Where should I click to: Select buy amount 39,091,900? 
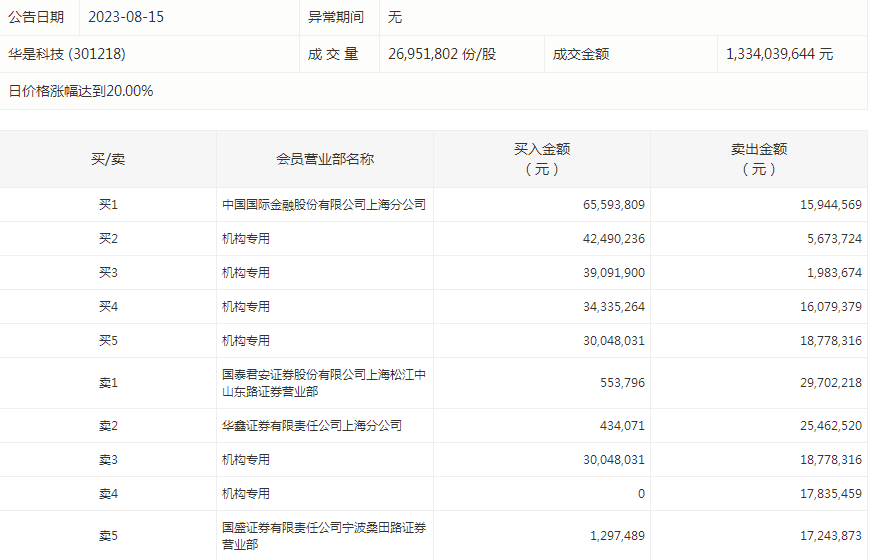point(614,272)
